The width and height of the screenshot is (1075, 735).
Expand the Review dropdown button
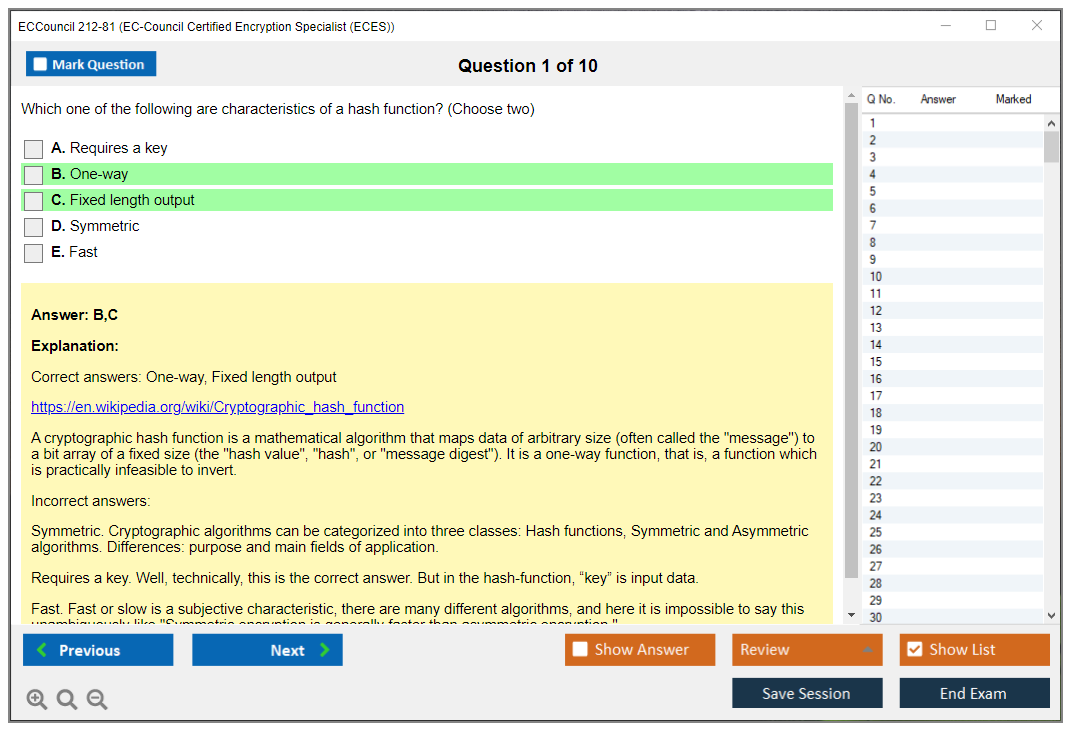[x=867, y=650]
